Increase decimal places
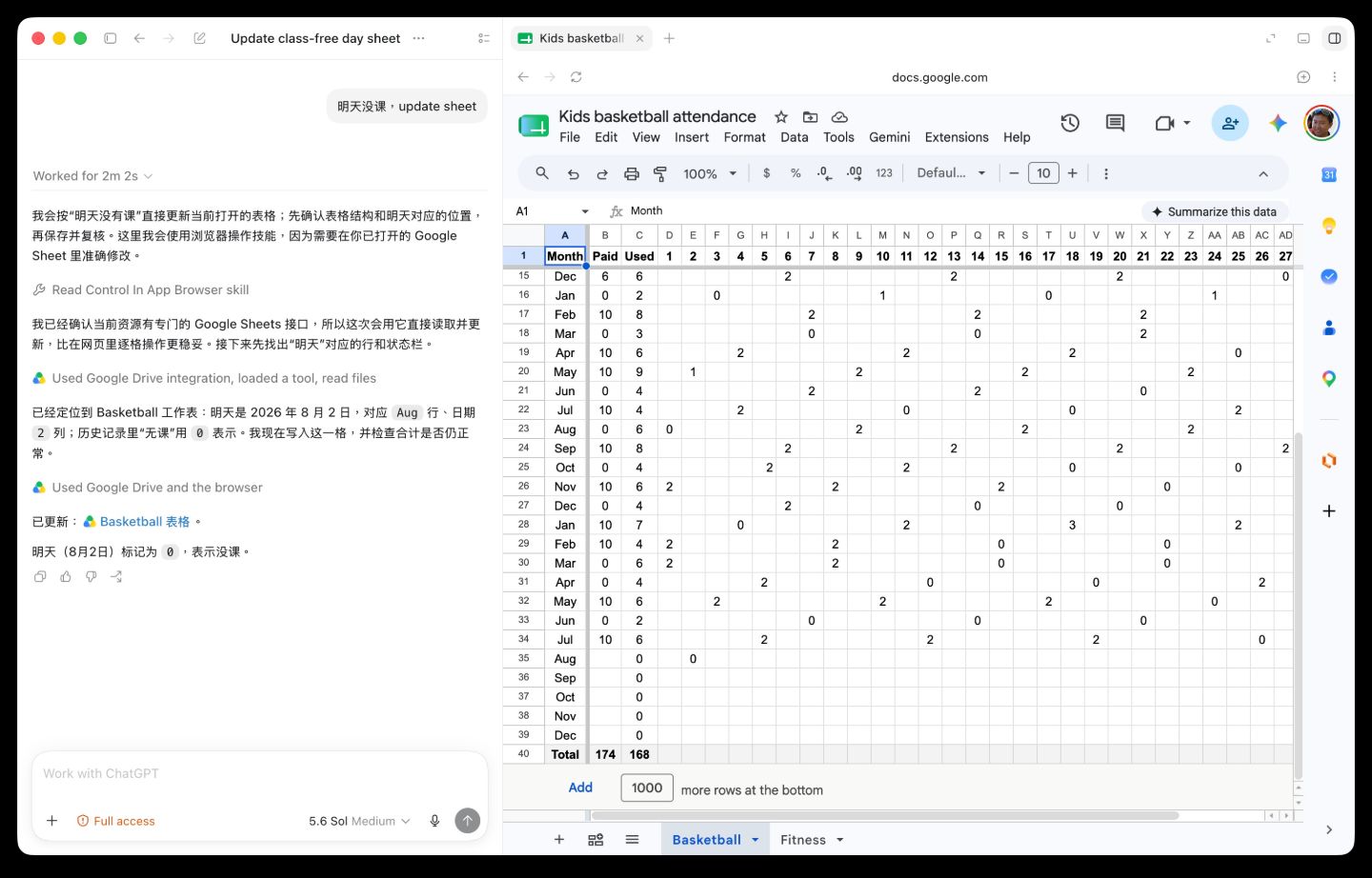 855,173
